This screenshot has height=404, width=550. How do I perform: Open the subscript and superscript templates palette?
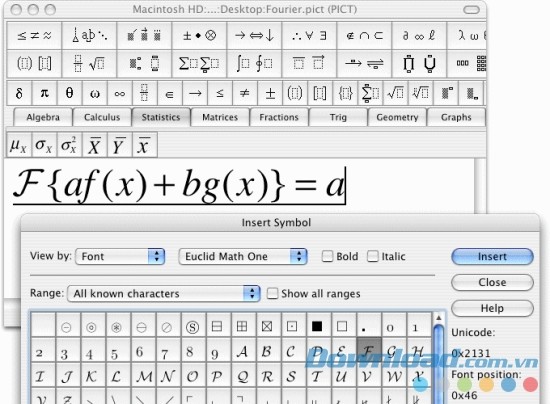point(144,63)
